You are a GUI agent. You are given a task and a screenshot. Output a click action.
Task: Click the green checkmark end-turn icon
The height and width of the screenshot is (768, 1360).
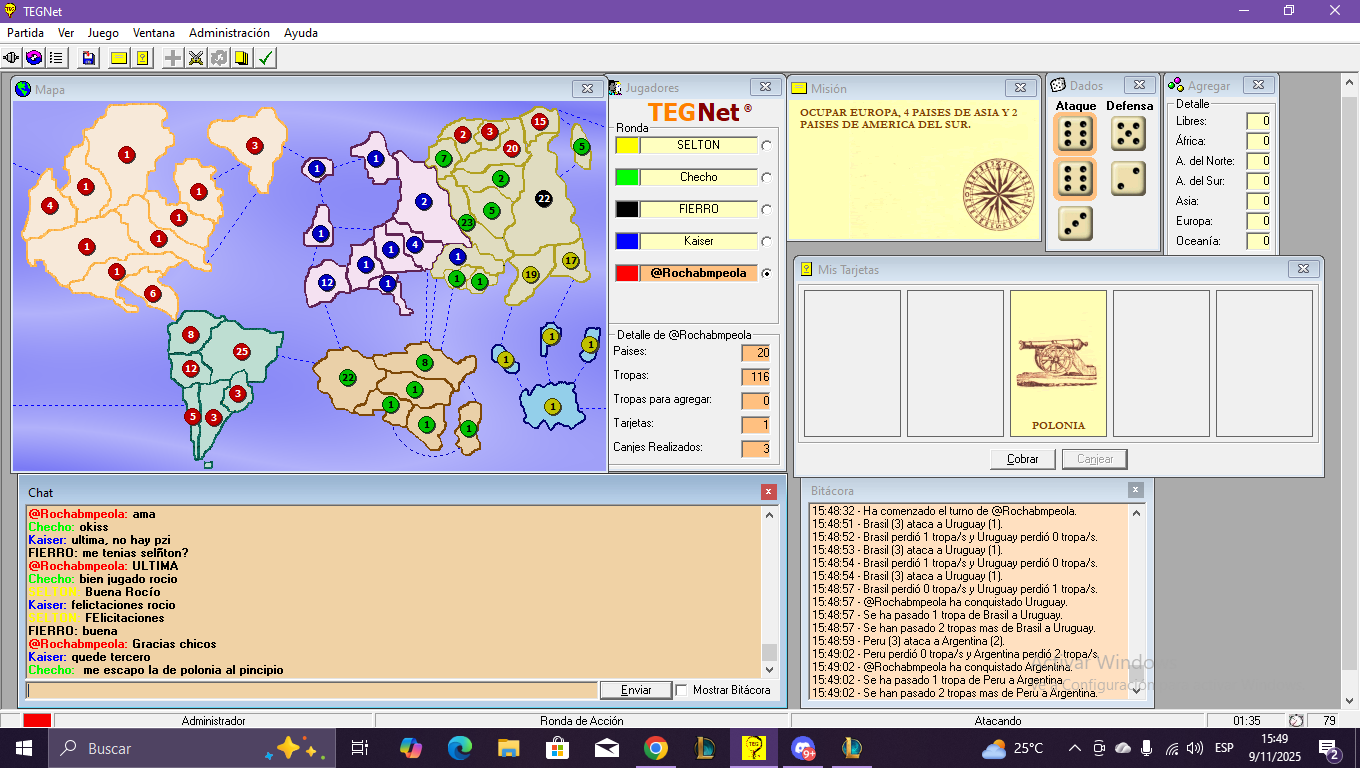click(265, 58)
